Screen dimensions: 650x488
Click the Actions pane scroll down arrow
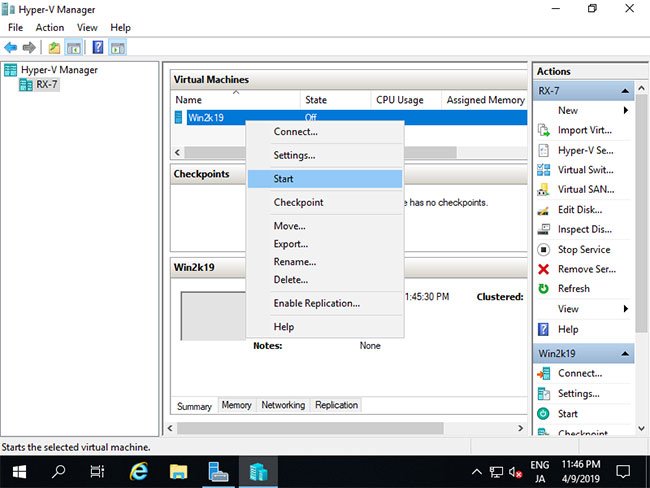click(x=641, y=429)
